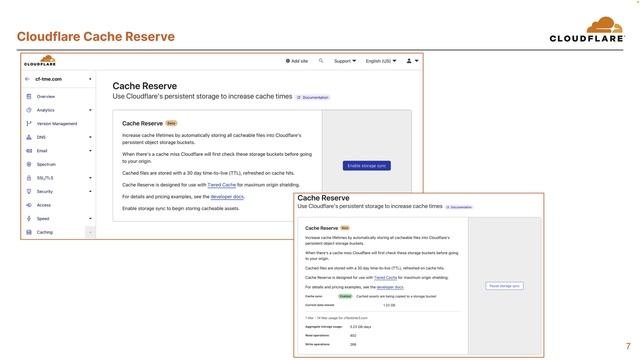Click the green Enabled status badge
This screenshot has height=360, width=640.
[345, 296]
